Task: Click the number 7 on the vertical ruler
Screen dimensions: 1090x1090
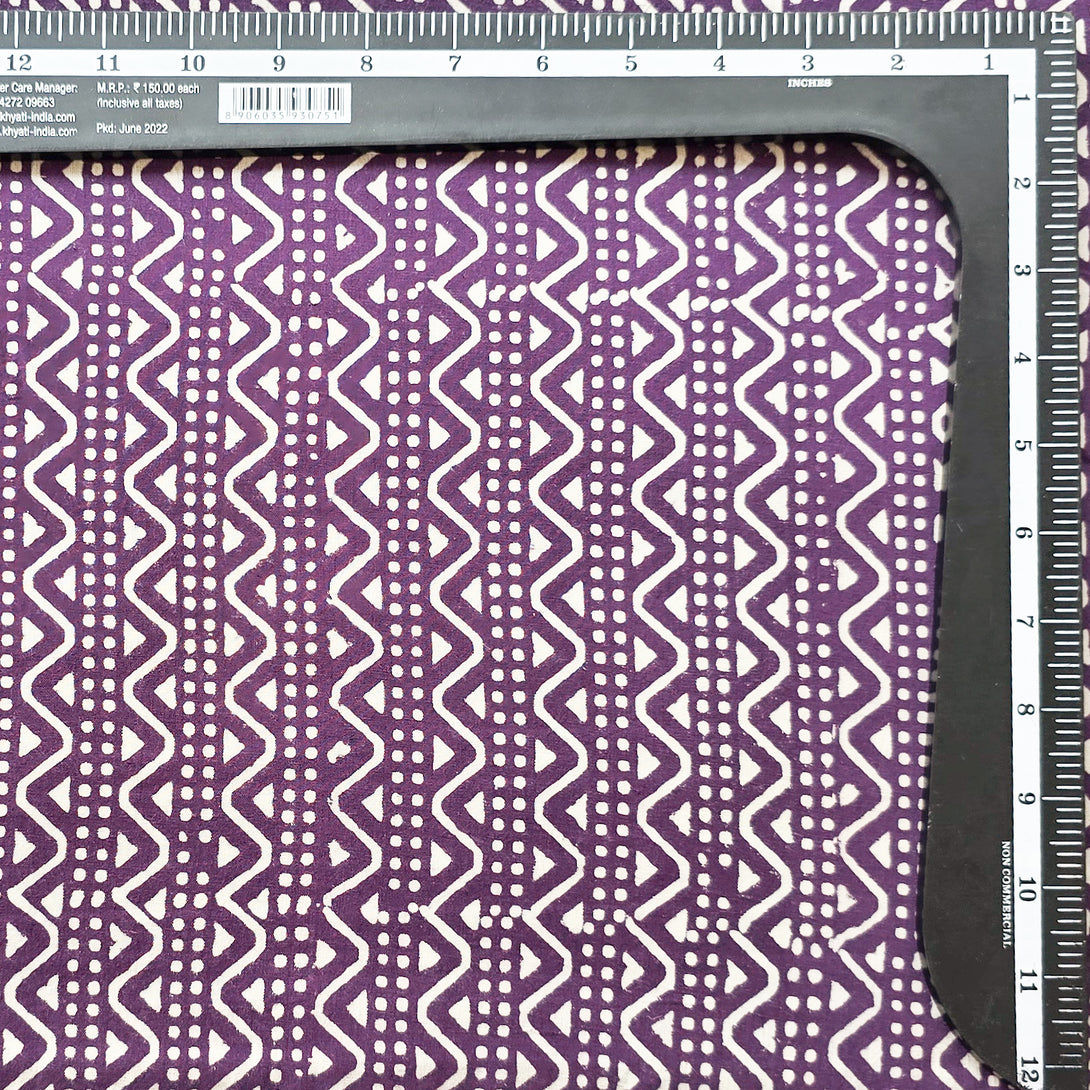Action: (1023, 622)
